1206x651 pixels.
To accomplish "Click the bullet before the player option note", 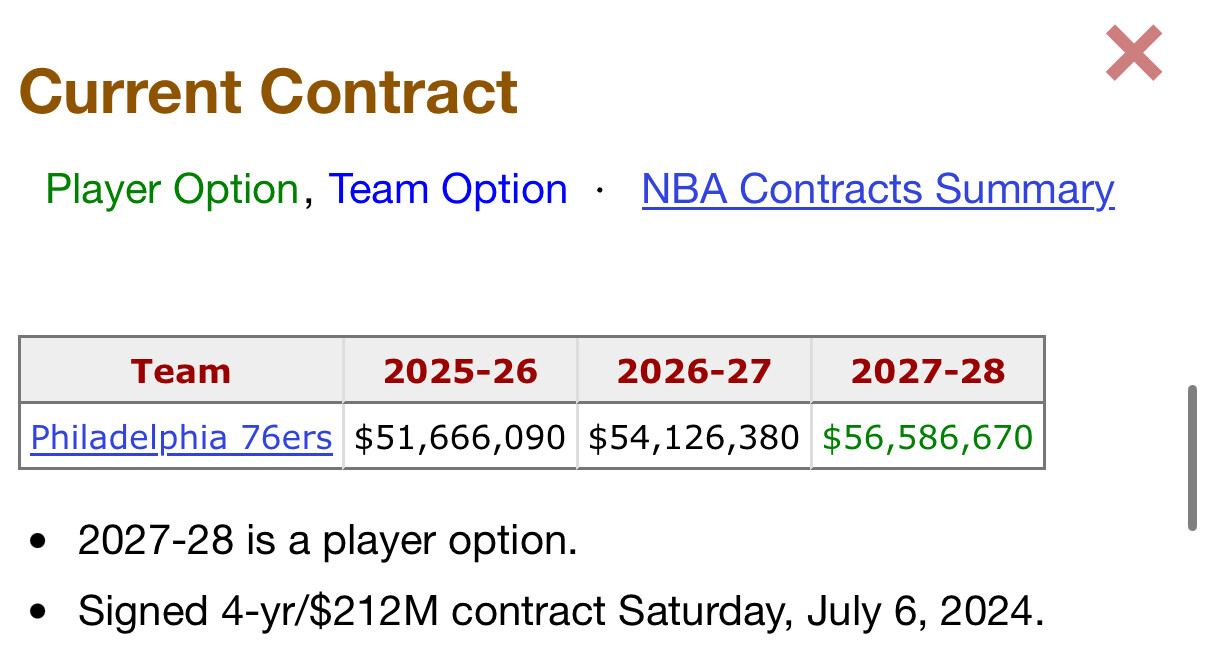I will (38, 542).
